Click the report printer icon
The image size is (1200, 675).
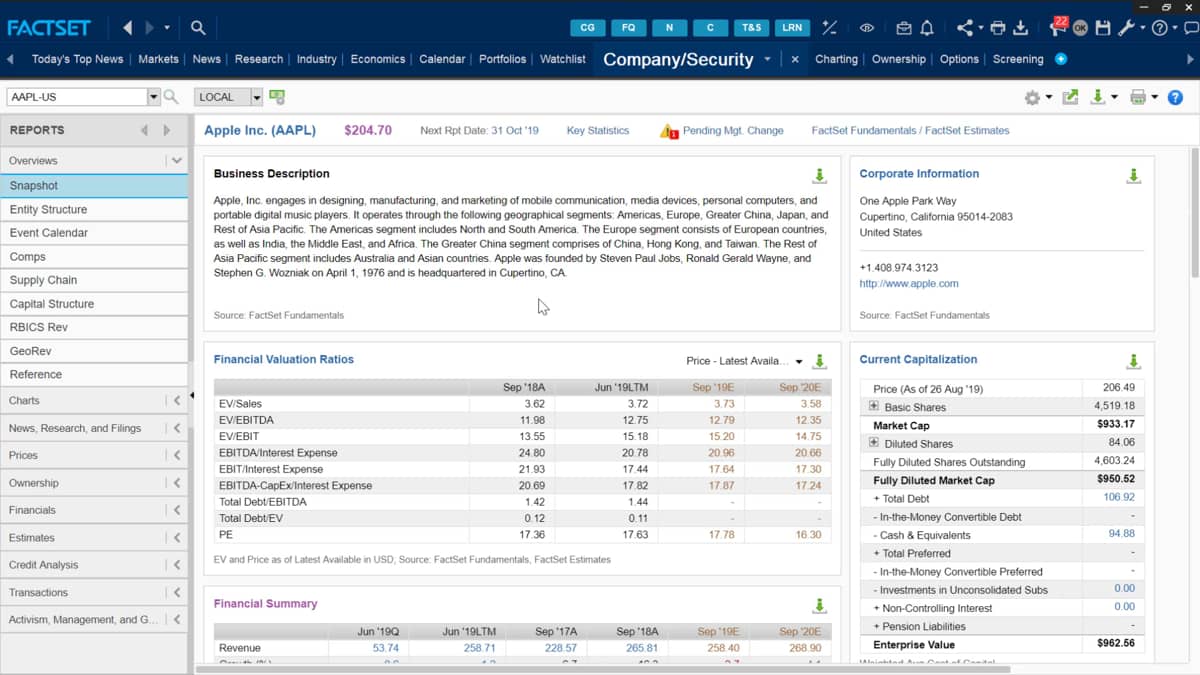[x=1137, y=97]
